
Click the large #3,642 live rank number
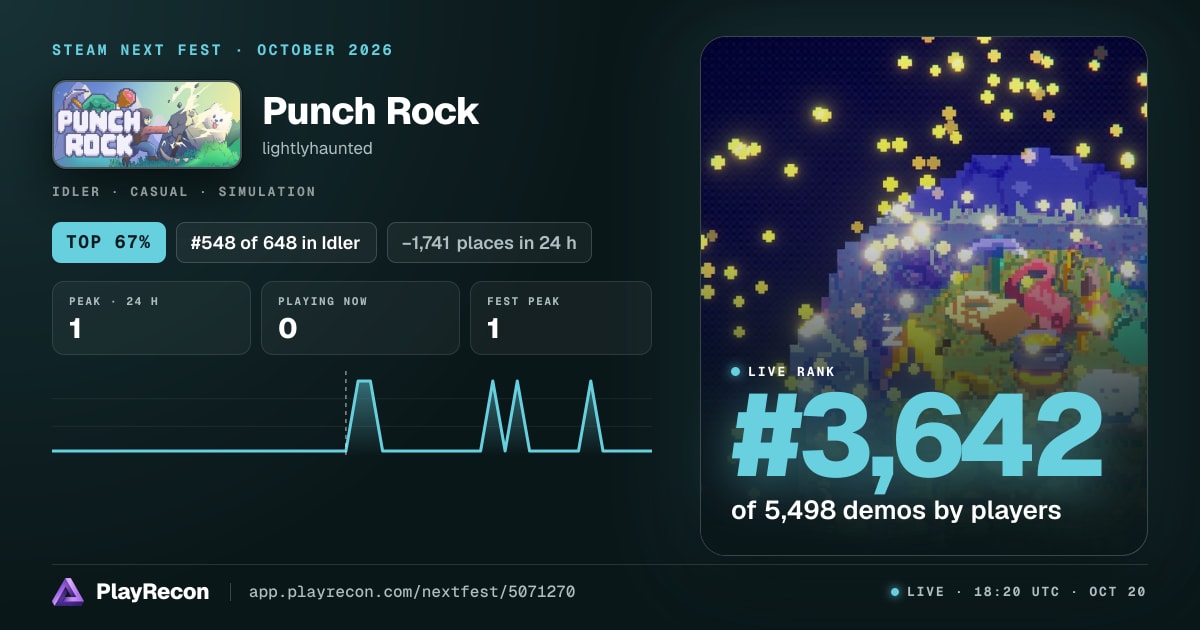click(x=916, y=437)
